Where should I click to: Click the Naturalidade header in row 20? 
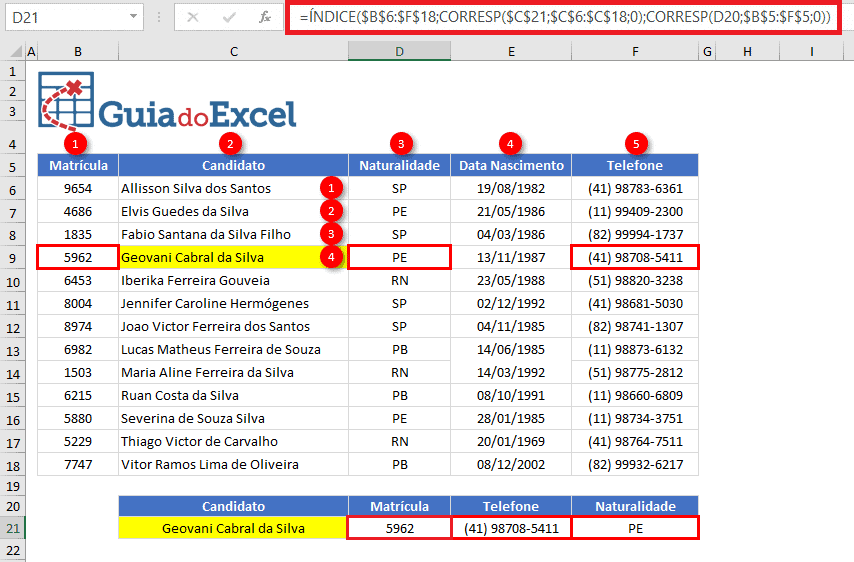[x=635, y=506]
